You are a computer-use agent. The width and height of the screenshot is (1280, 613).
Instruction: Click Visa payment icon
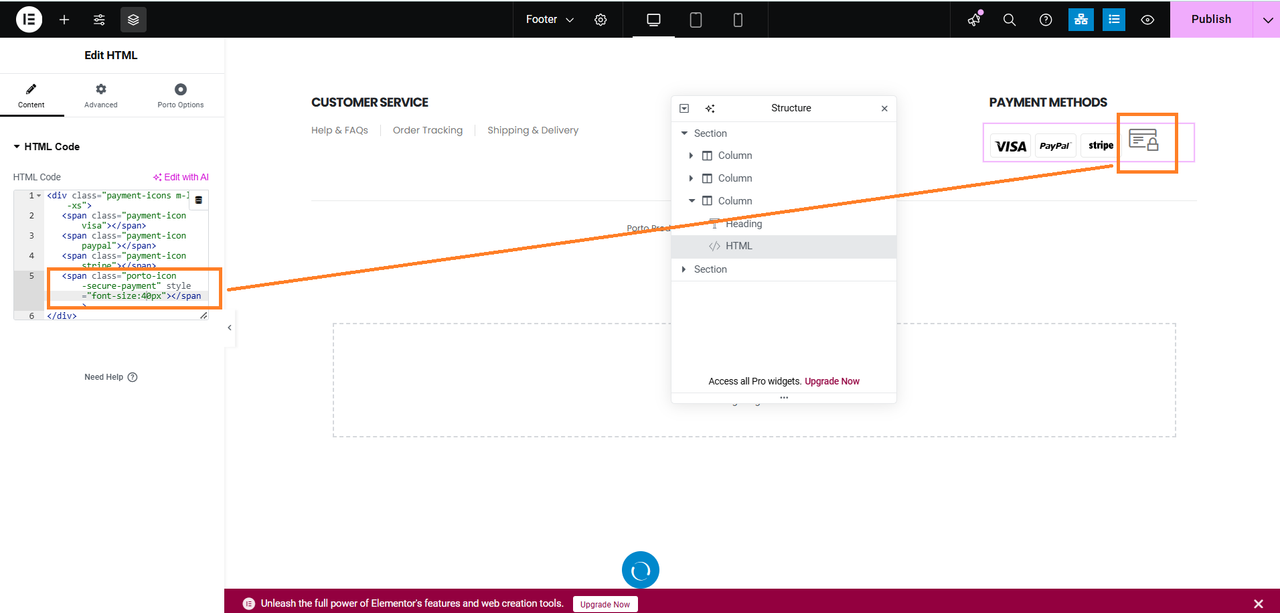click(x=1011, y=146)
